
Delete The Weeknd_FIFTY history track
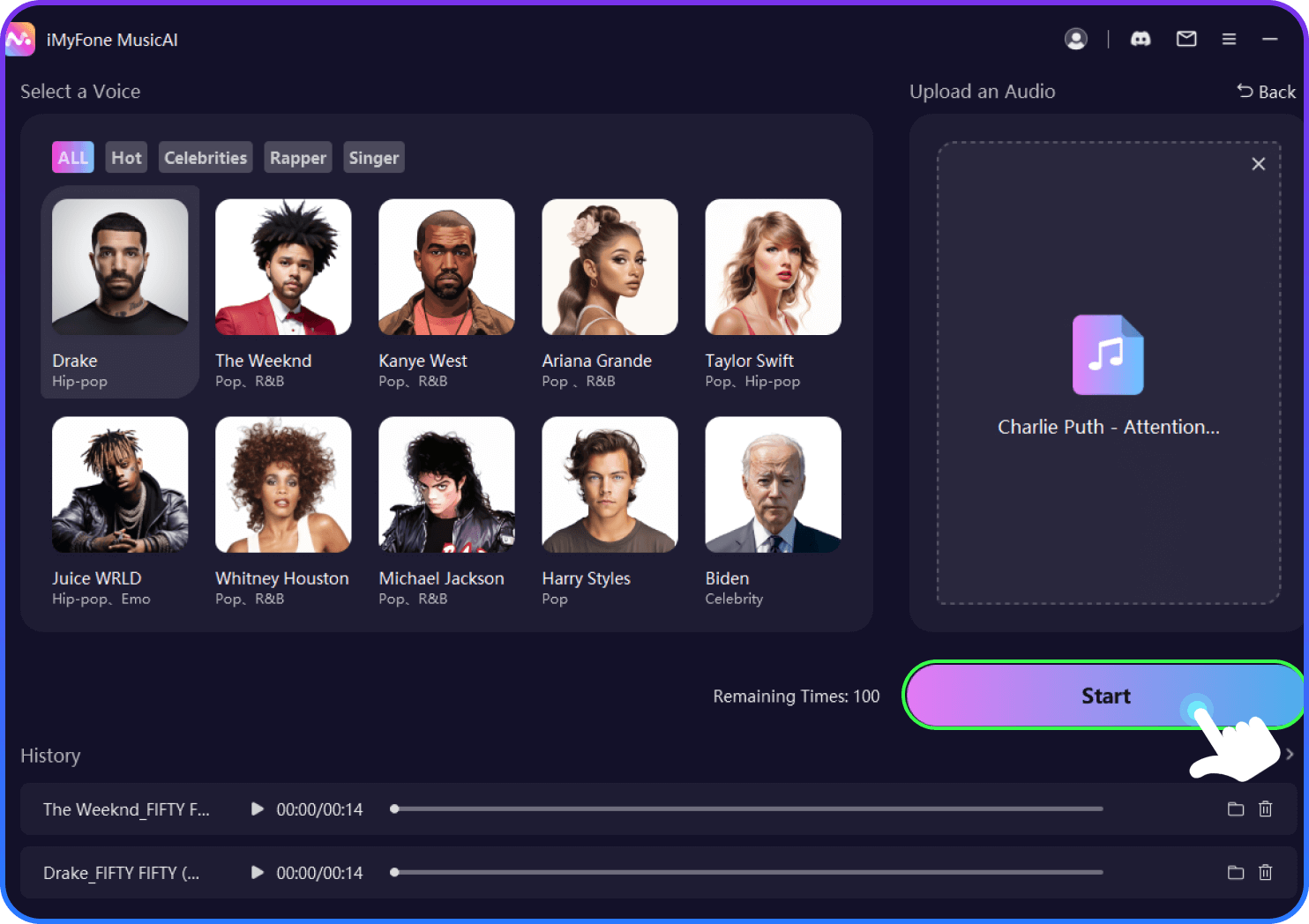coord(1265,808)
